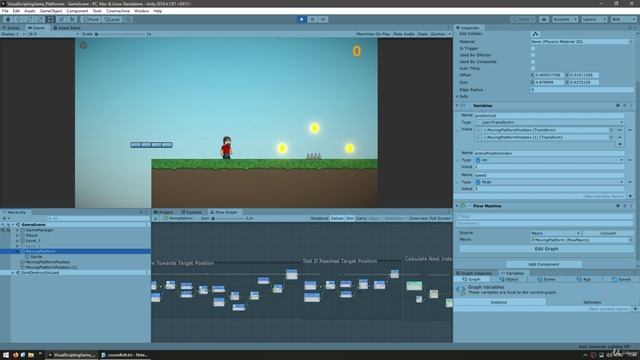Add new element to positionList

[x=620, y=144]
